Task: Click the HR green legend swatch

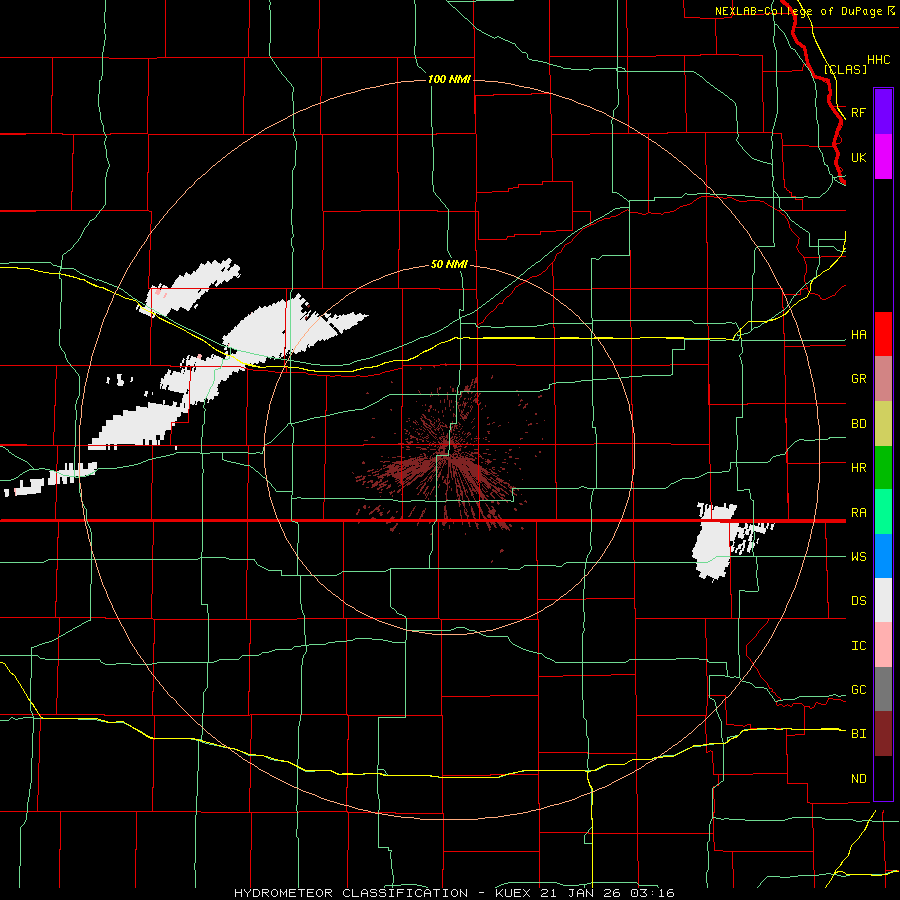Action: tap(883, 468)
